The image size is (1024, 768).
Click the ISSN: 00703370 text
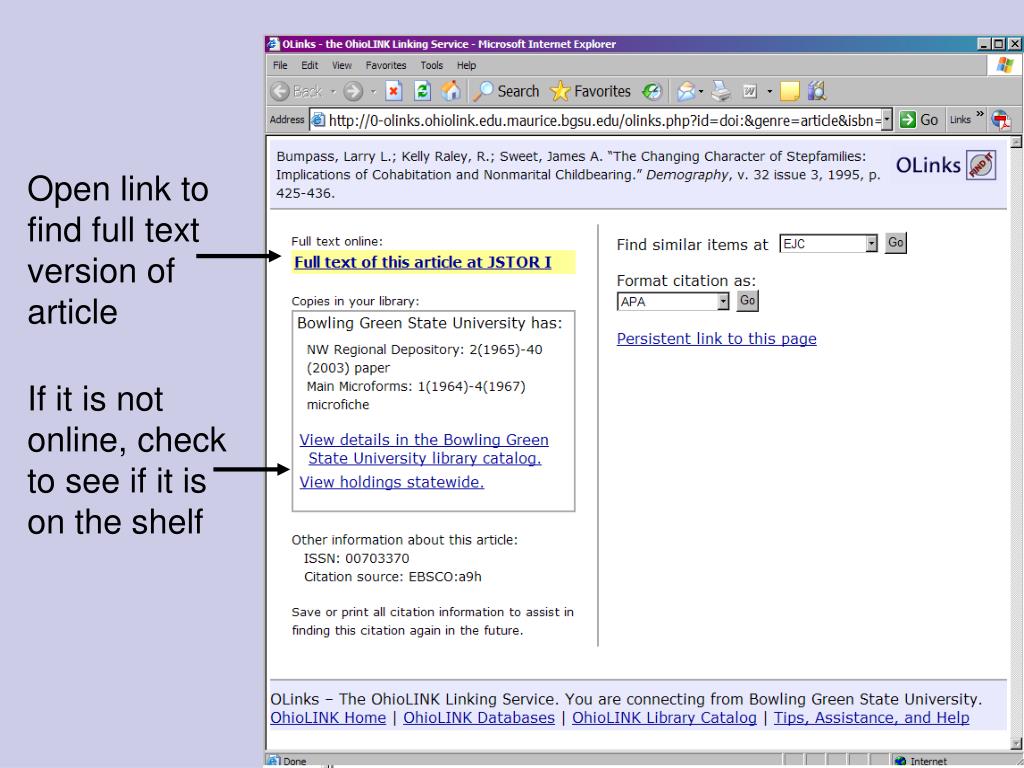coord(357,558)
